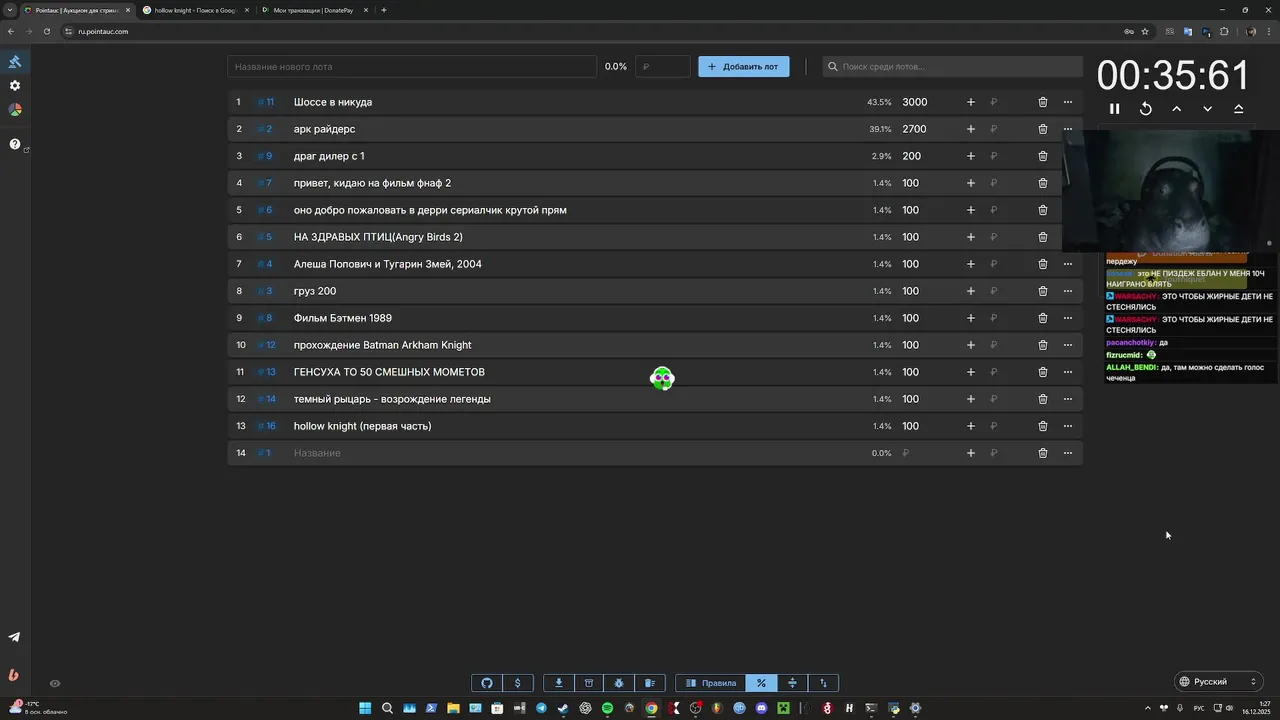Add amount to Шоссе в никуда lot
Viewport: 1280px width, 720px height.
tap(970, 102)
